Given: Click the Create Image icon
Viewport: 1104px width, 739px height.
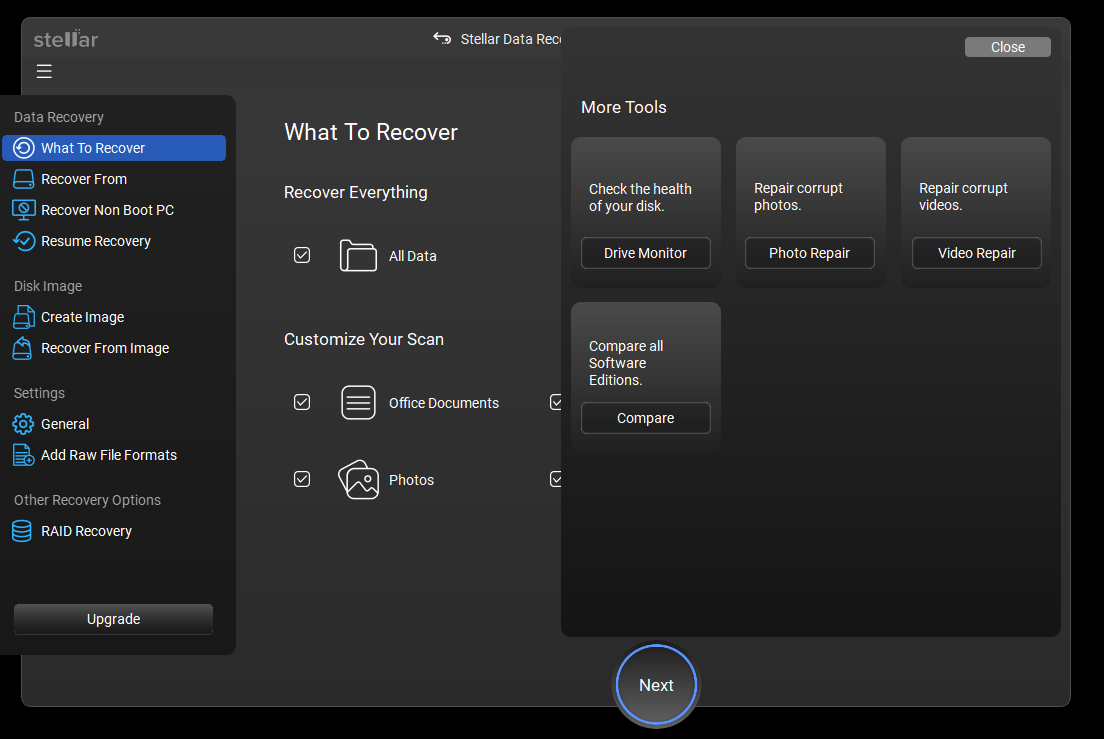Looking at the screenshot, I should (x=23, y=317).
